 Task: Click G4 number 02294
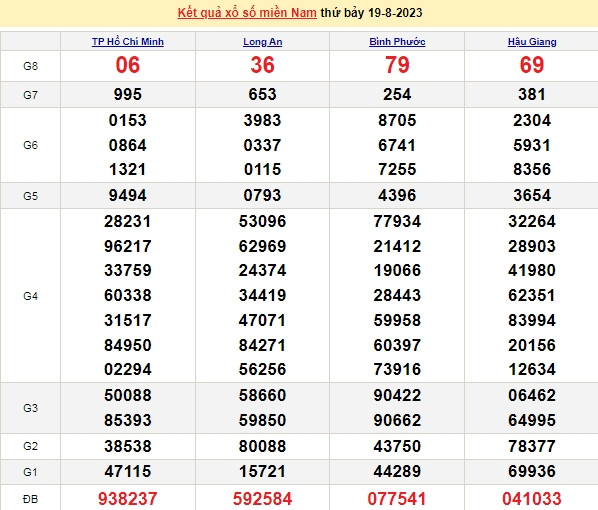(128, 369)
